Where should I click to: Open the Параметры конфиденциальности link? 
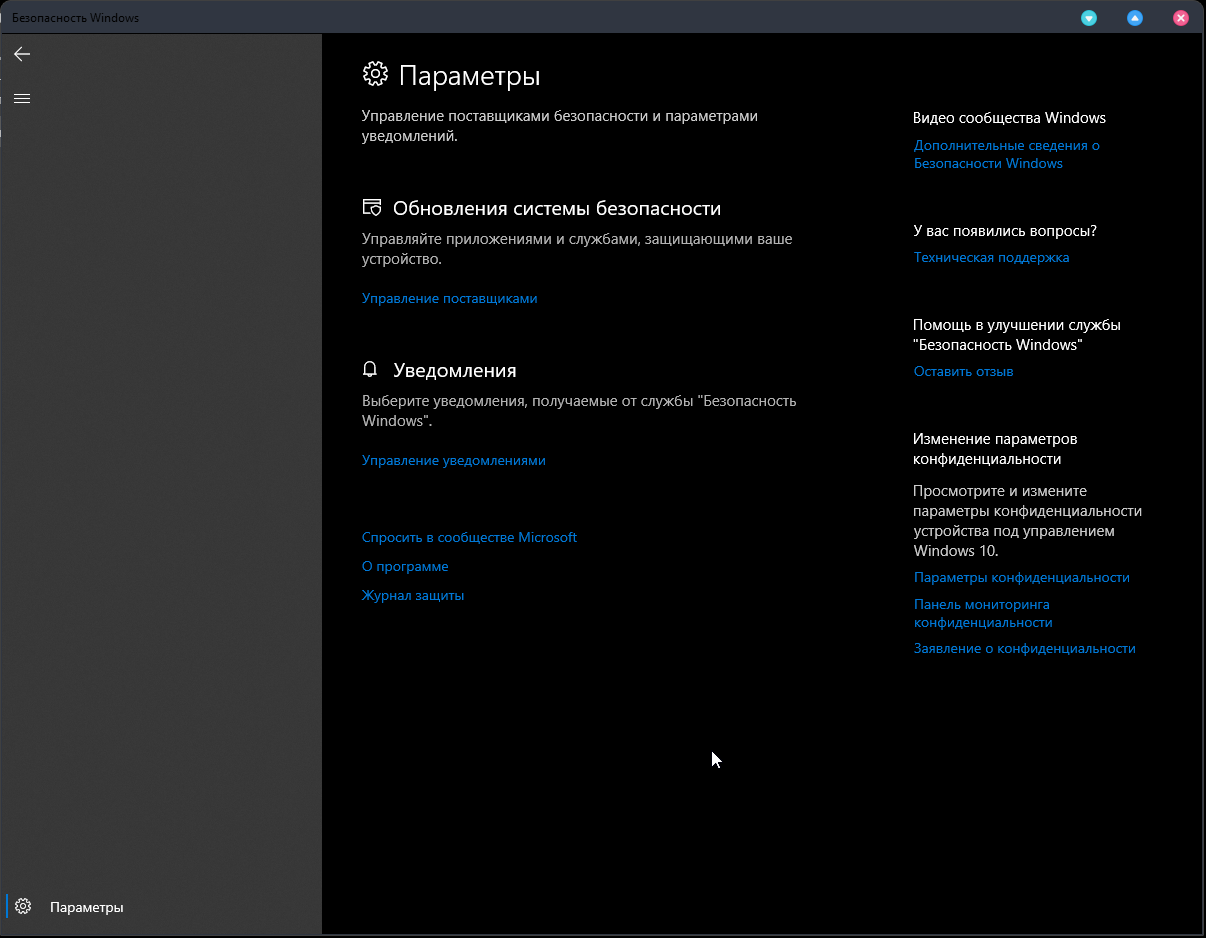point(1021,577)
